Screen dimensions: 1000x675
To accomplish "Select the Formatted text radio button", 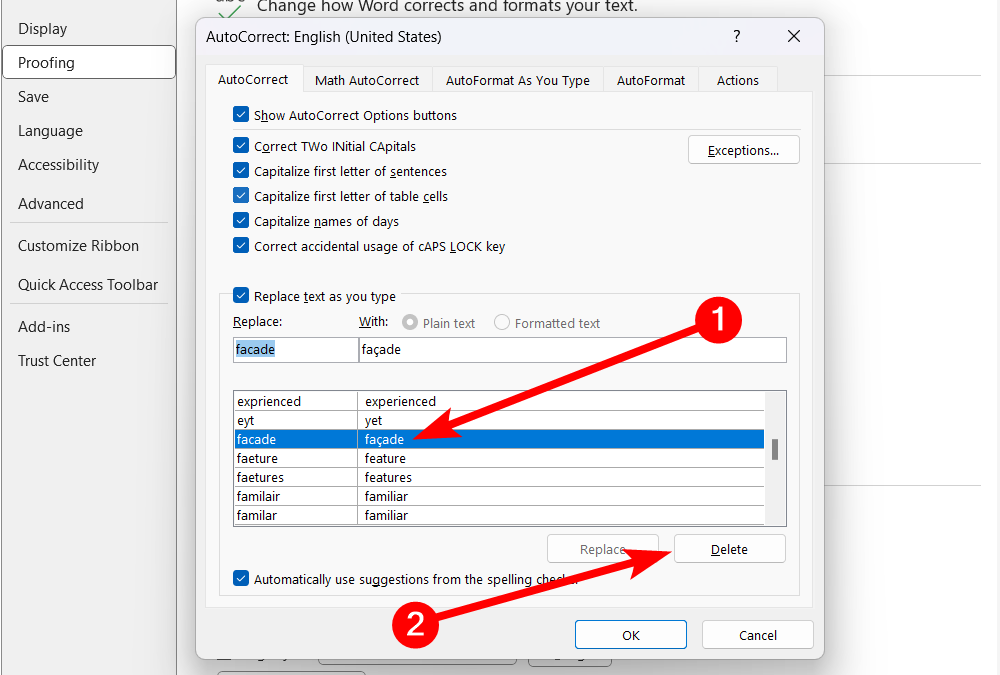I will 502,323.
